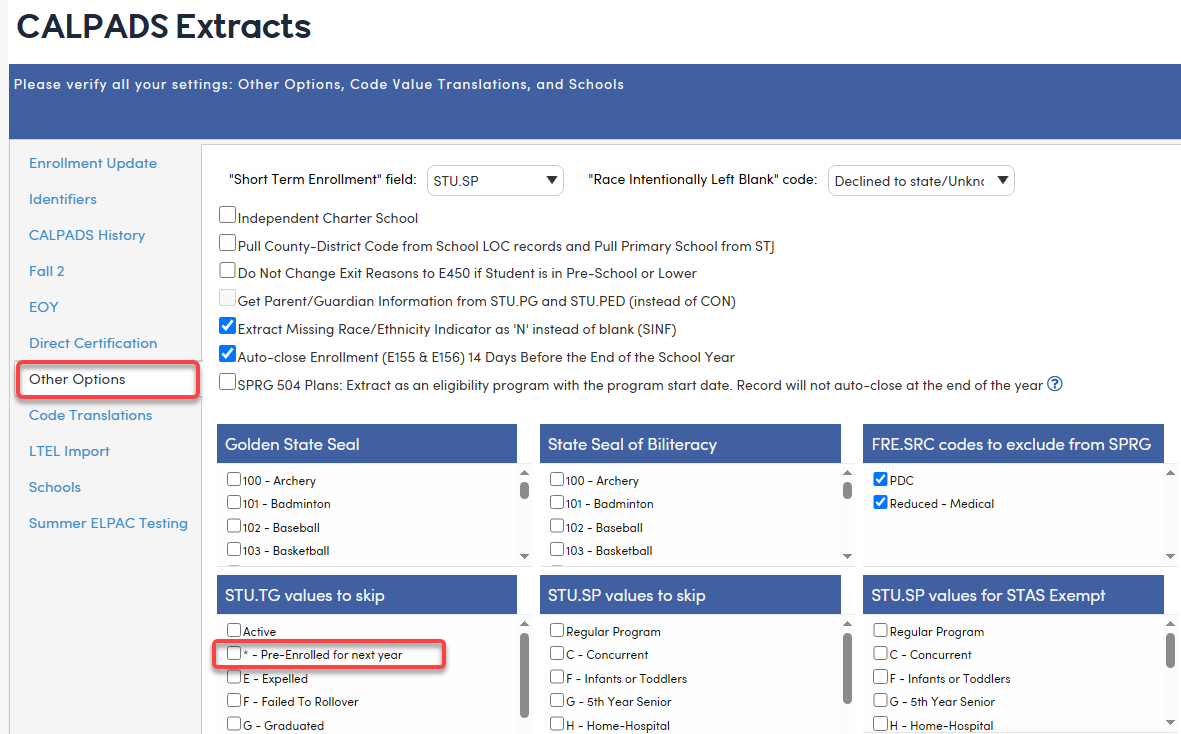This screenshot has height=734, width=1181.
Task: Open Code Translations section
Action: (90, 416)
